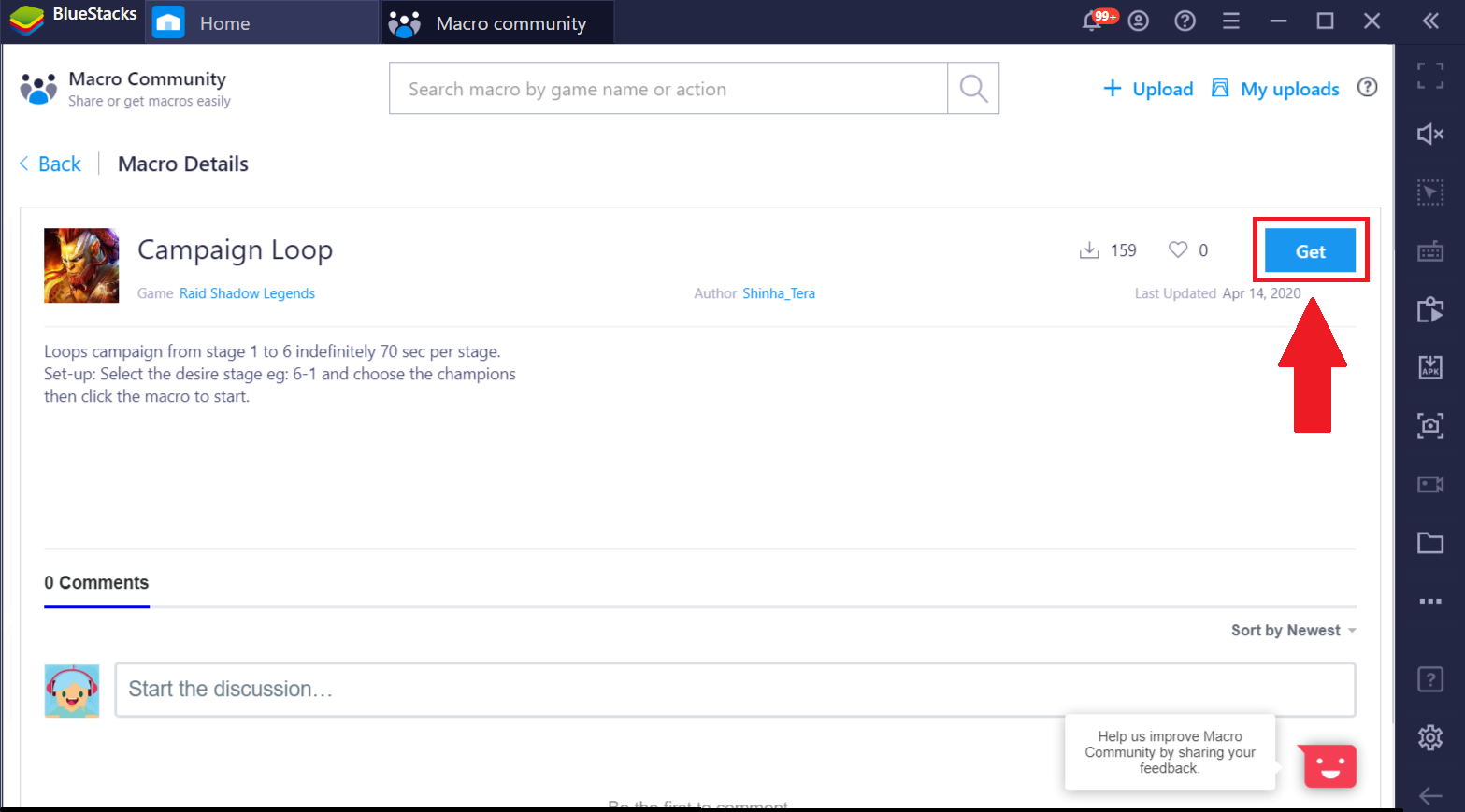Take a screenshot with the camera icon
The width and height of the screenshot is (1465, 812).
pos(1429,426)
